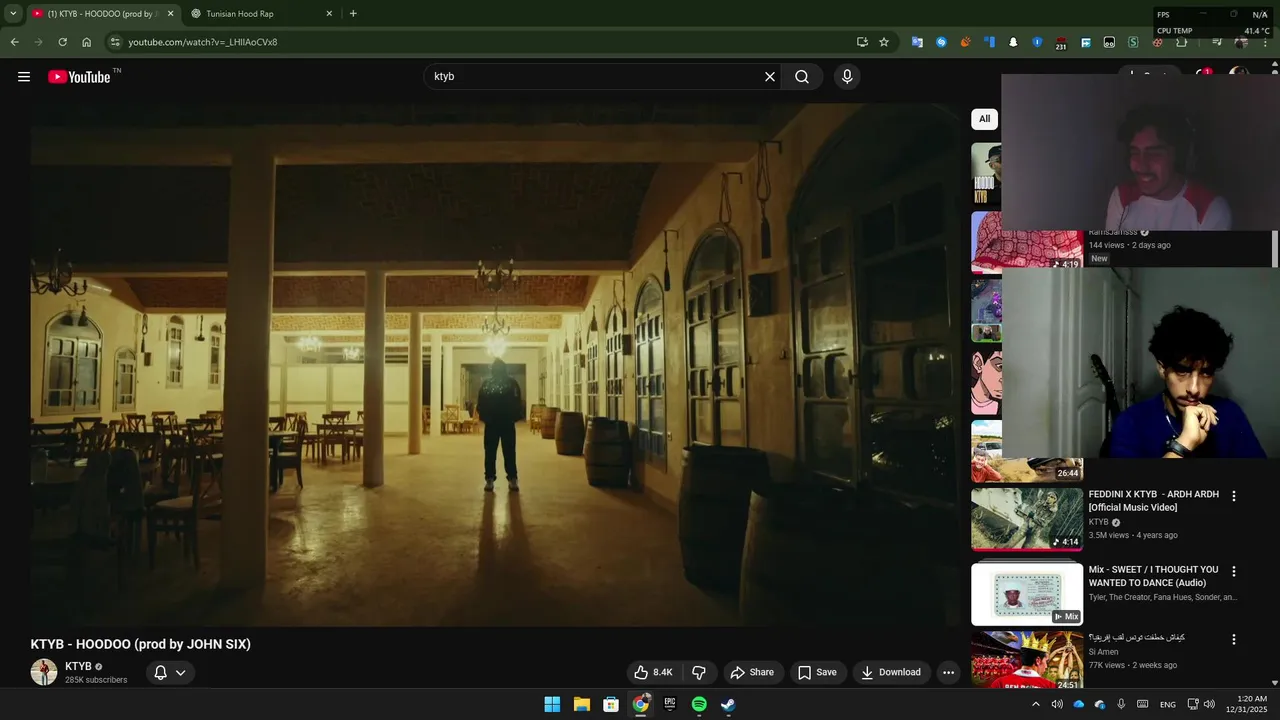Like the video showing 8.4K likes
The height and width of the screenshot is (720, 1280).
653,672
